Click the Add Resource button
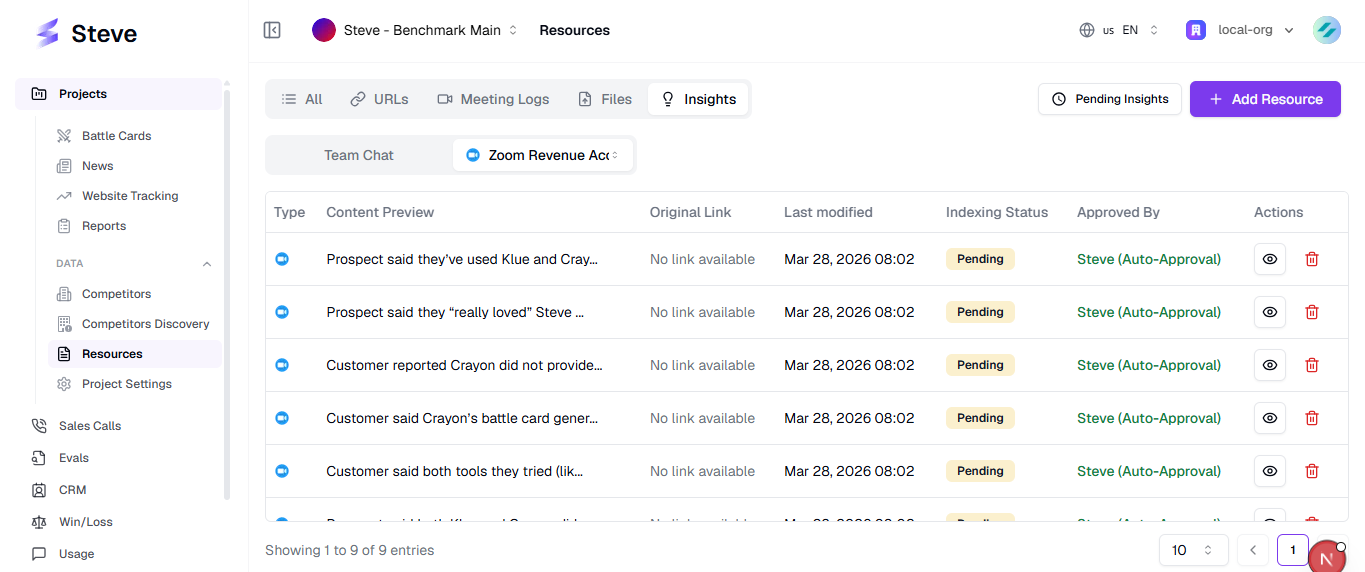Image resolution: width=1365 pixels, height=572 pixels. click(1265, 99)
